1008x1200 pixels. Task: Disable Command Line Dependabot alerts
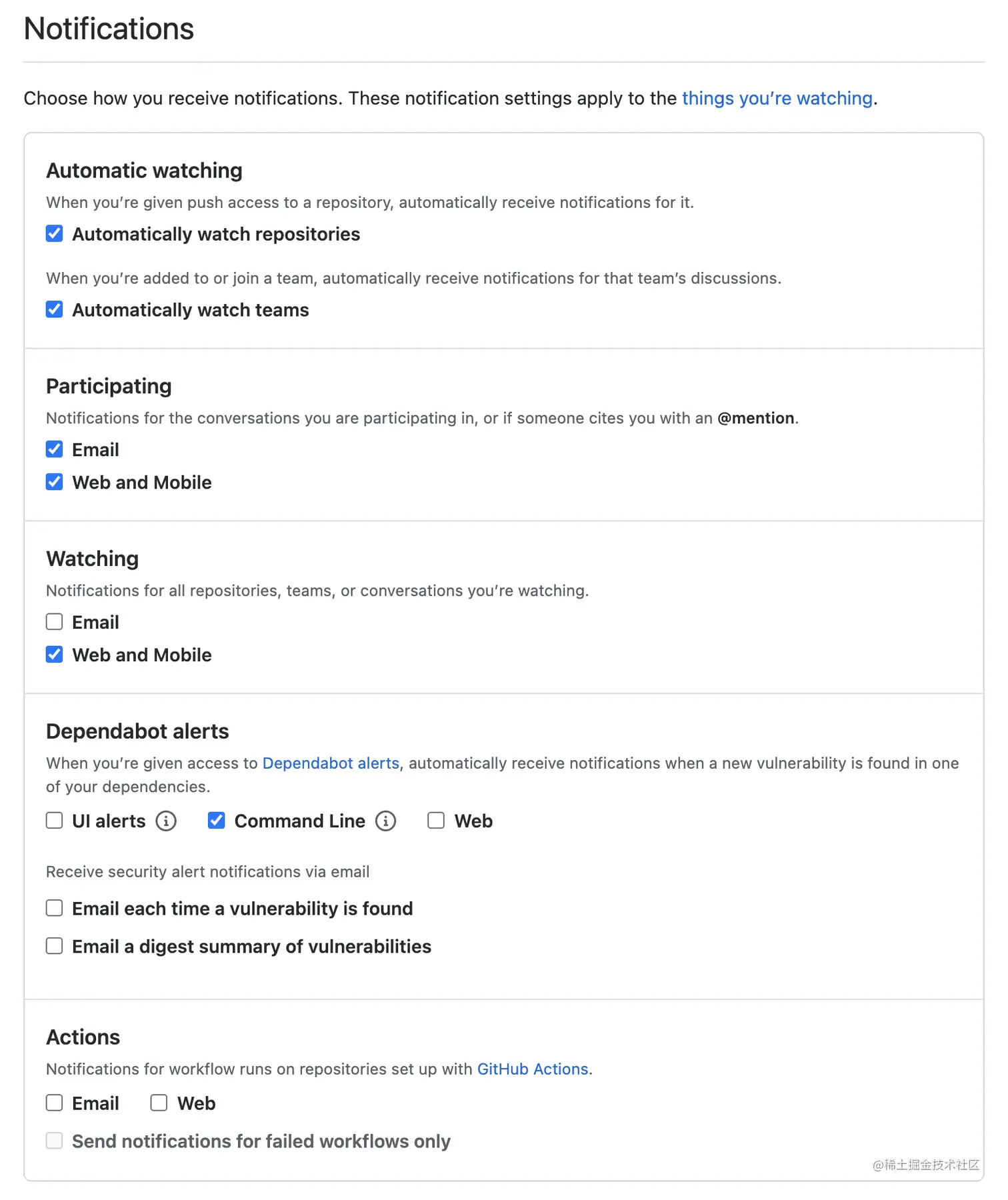[x=216, y=821]
